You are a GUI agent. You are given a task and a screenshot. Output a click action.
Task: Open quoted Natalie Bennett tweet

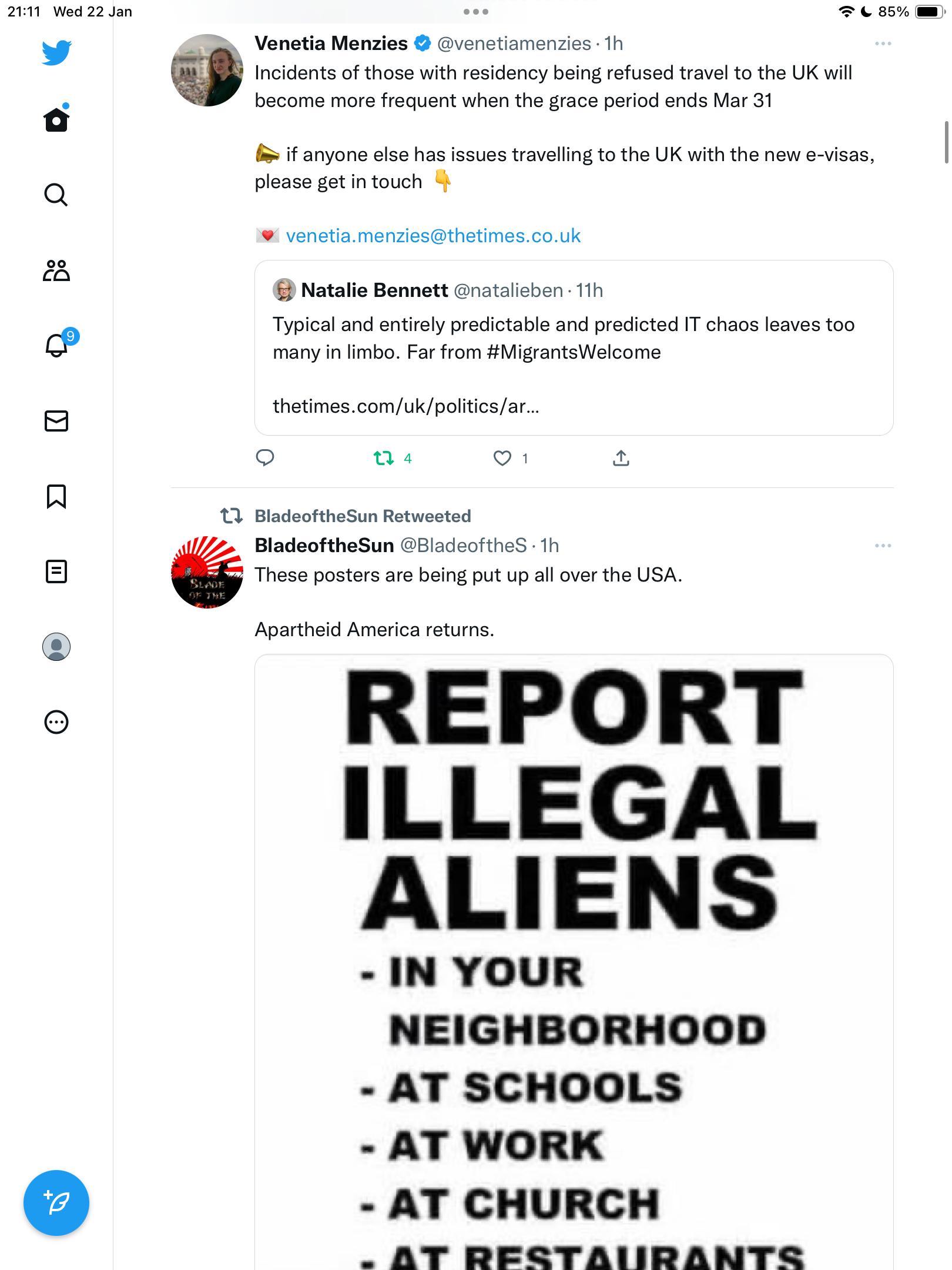574,347
